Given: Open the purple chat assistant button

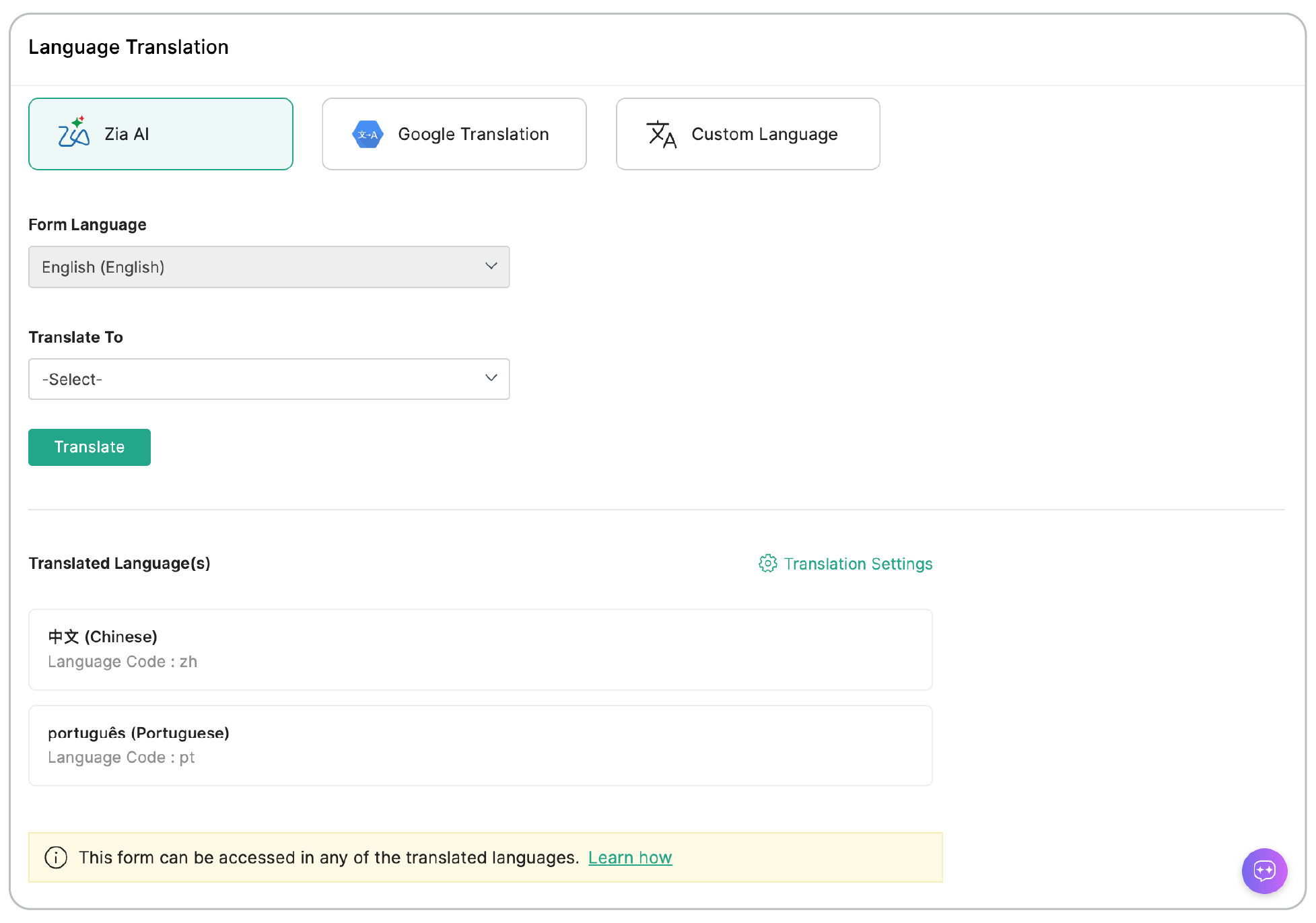Looking at the screenshot, I should pos(1264,870).
